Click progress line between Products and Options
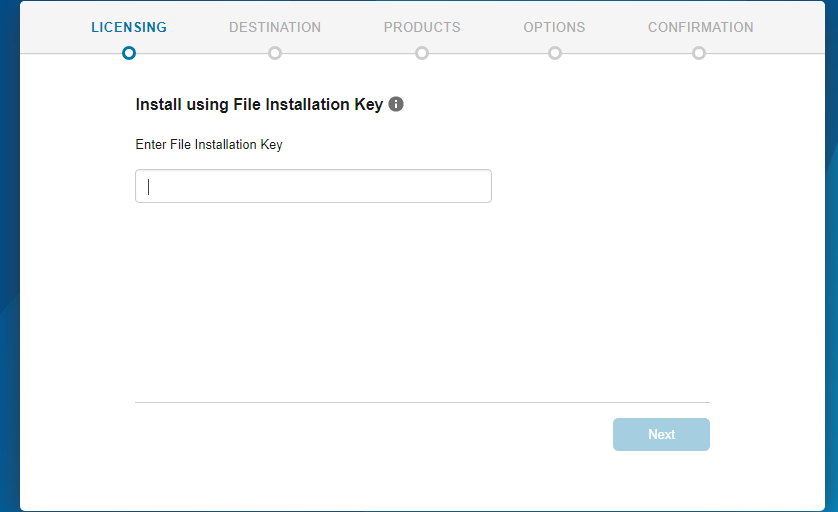This screenshot has width=838, height=512. [x=488, y=53]
